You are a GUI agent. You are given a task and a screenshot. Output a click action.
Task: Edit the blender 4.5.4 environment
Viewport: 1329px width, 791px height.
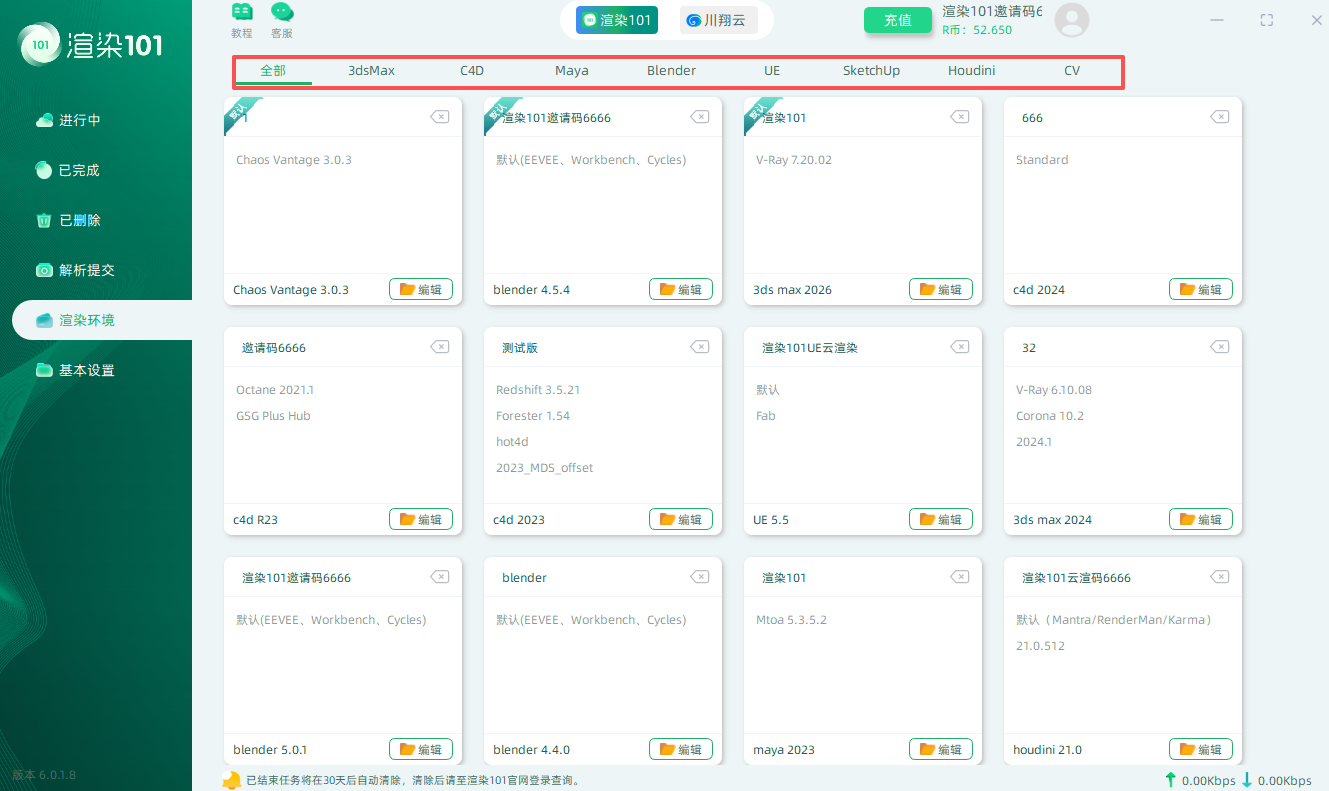pos(681,289)
